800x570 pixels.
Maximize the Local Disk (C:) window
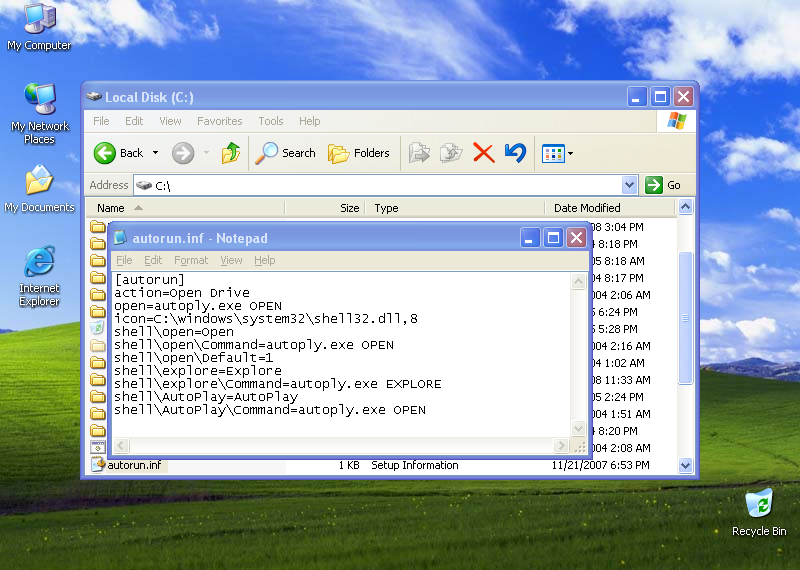point(660,96)
